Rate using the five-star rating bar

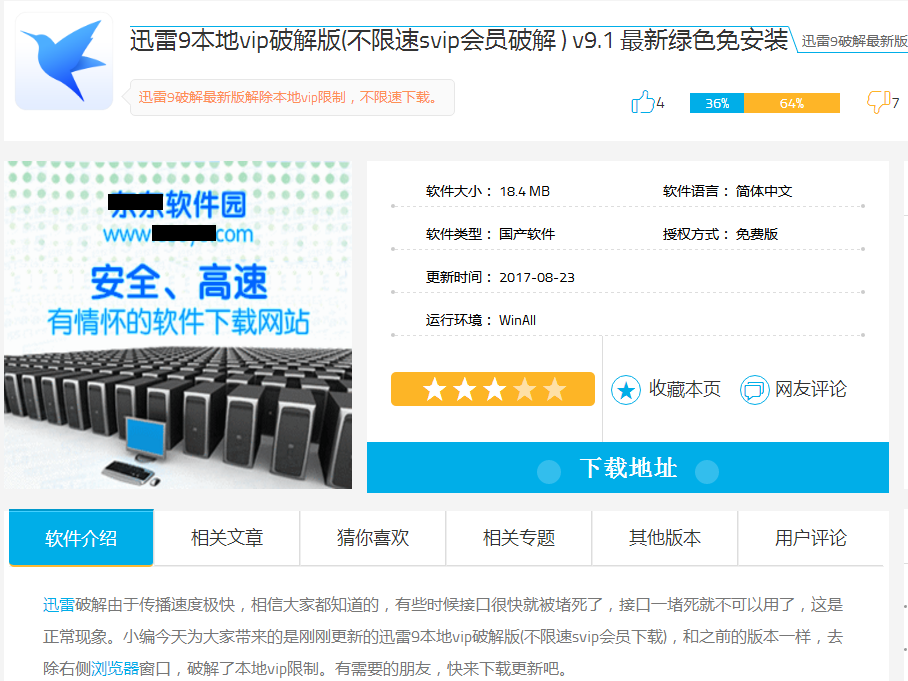(x=493, y=389)
